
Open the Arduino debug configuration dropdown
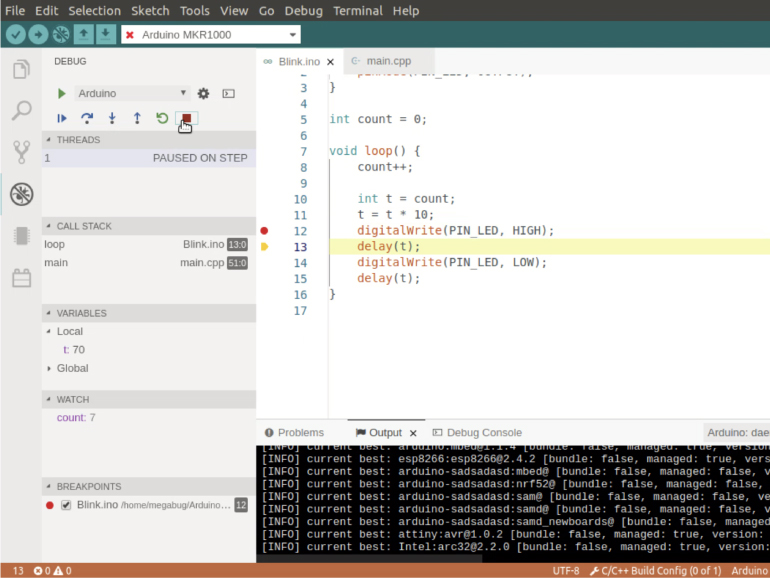click(x=132, y=93)
